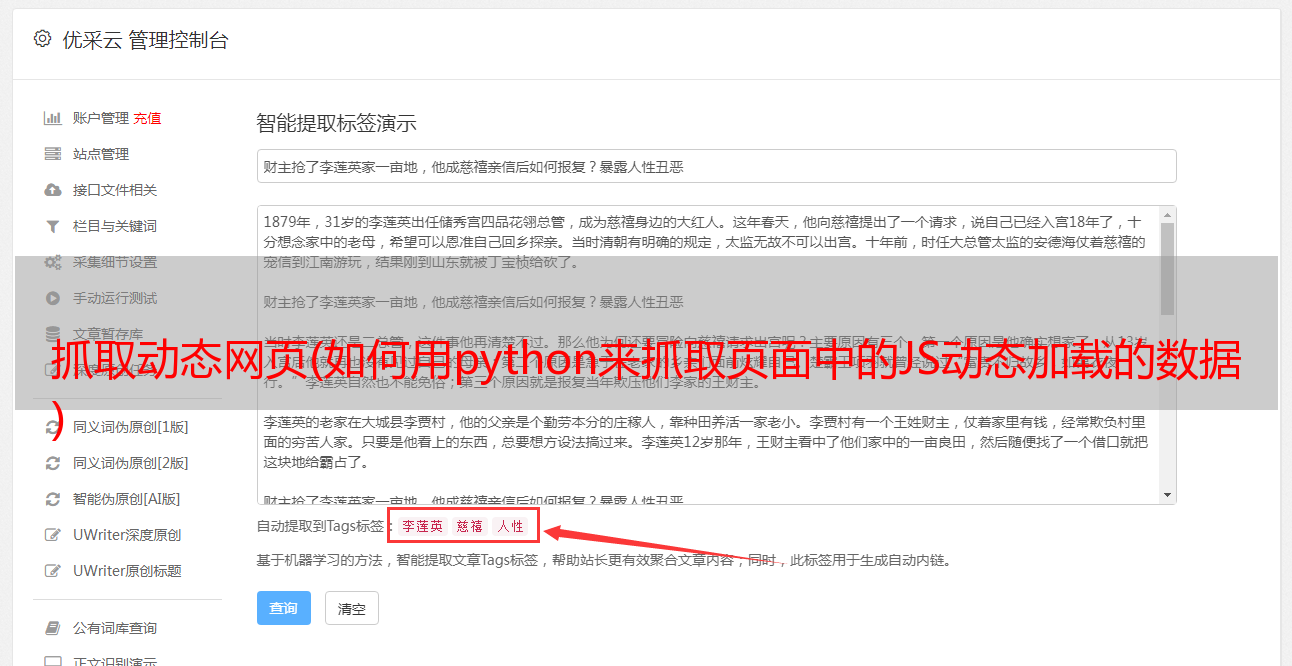Click the blue 查询 button
This screenshot has height=666, width=1292.
point(284,608)
